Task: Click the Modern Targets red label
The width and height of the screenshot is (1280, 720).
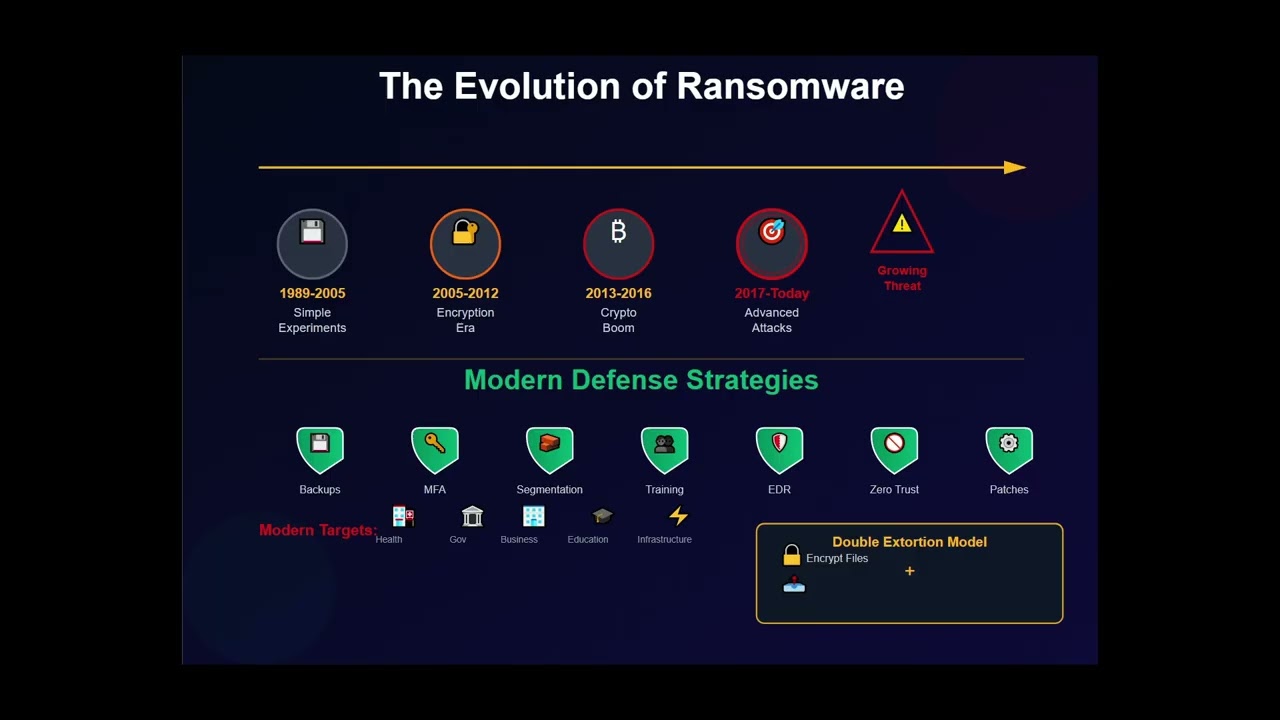Action: tap(318, 530)
